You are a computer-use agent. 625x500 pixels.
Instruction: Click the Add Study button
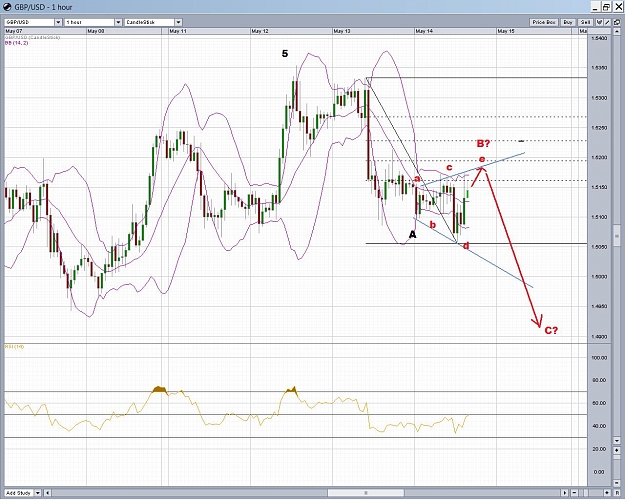(x=19, y=493)
